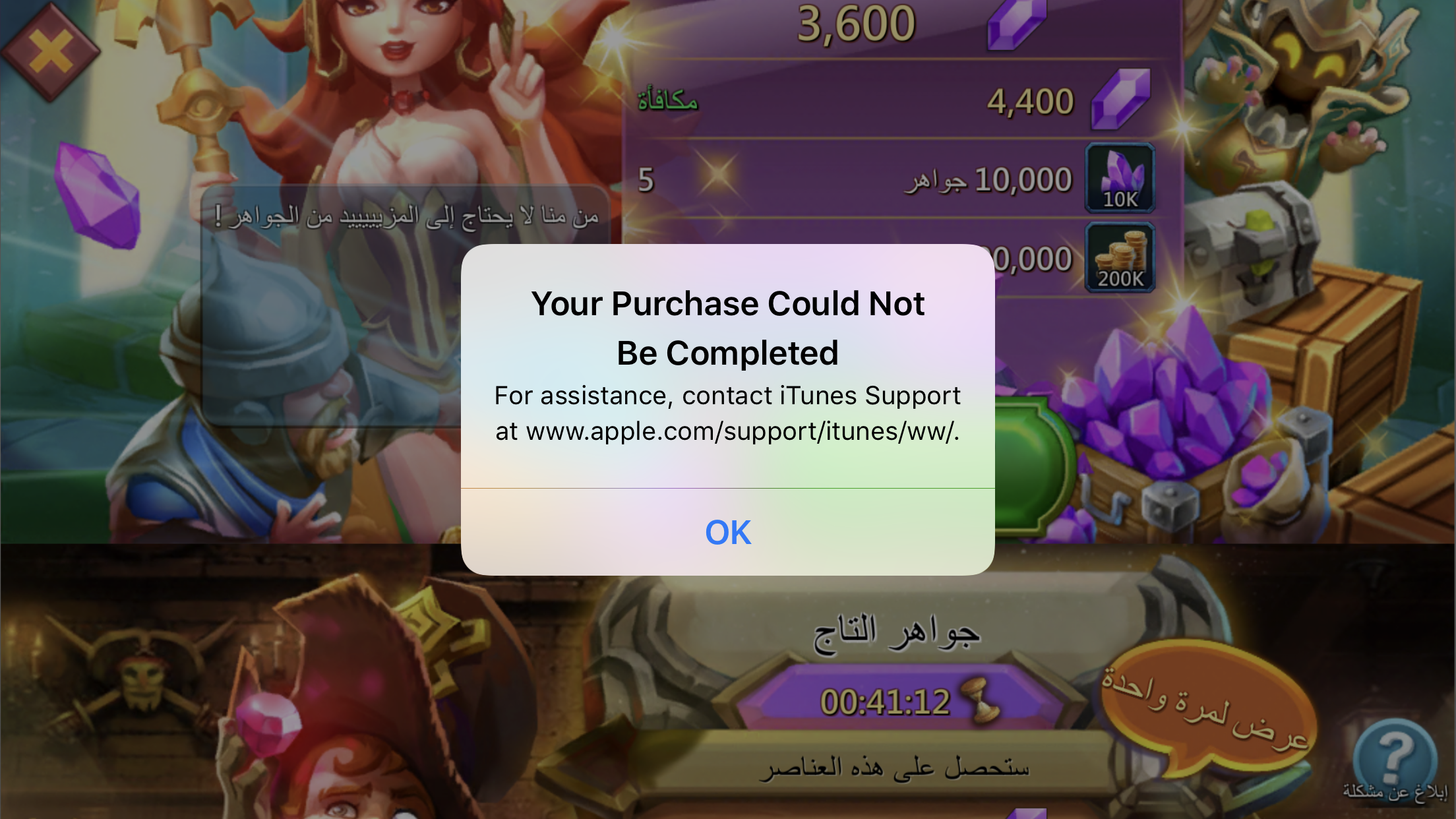Tap the crown gems title banner
Viewport: 1456px width, 819px height.
click(x=897, y=633)
